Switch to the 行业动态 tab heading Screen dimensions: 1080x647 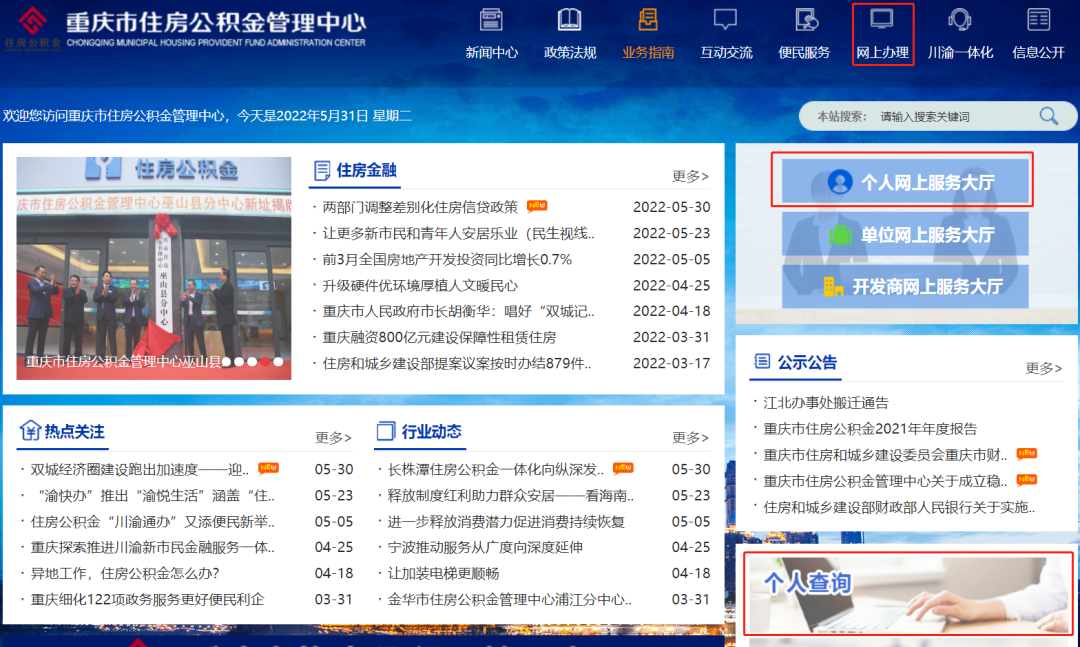[431, 432]
